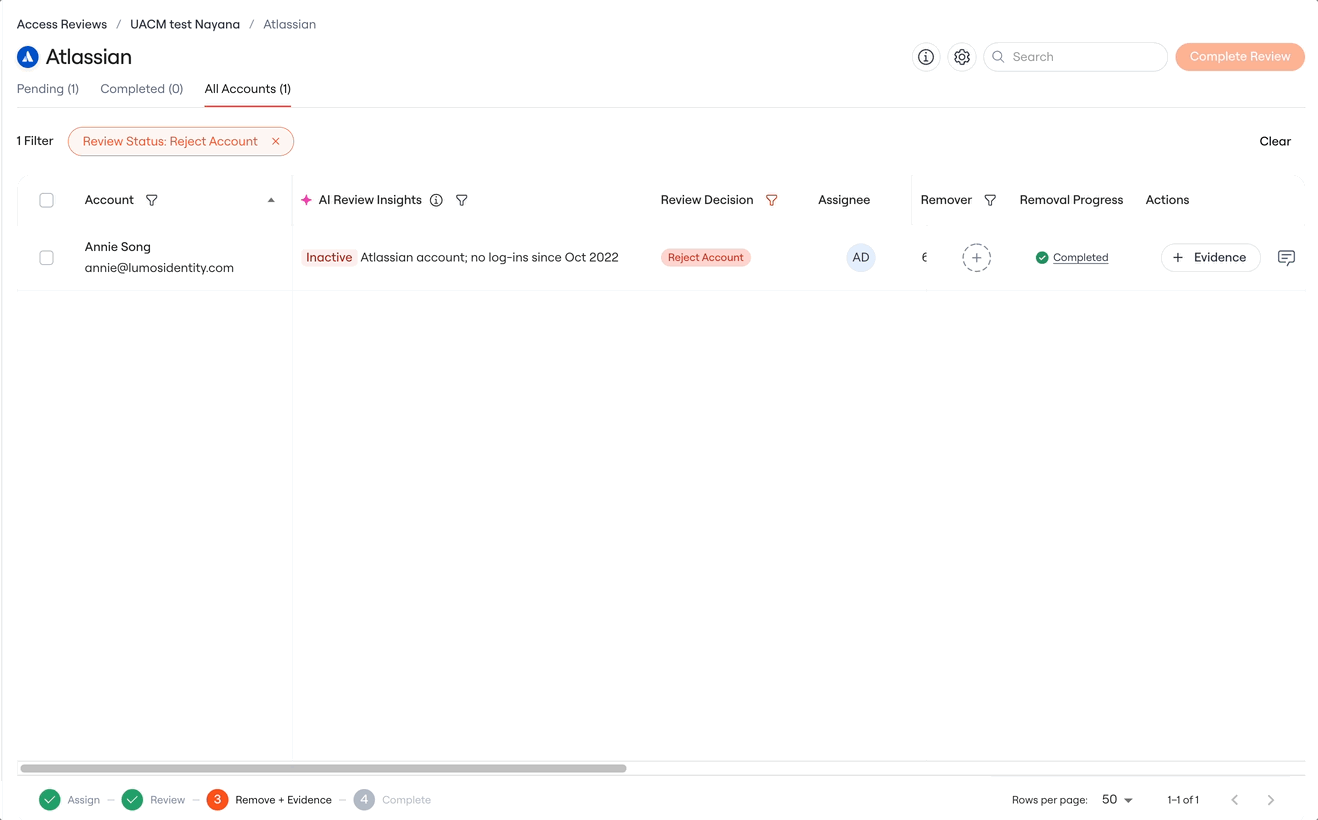Click the horizontal table scrollbar
Screen dimensions: 1318x820
[x=324, y=769]
